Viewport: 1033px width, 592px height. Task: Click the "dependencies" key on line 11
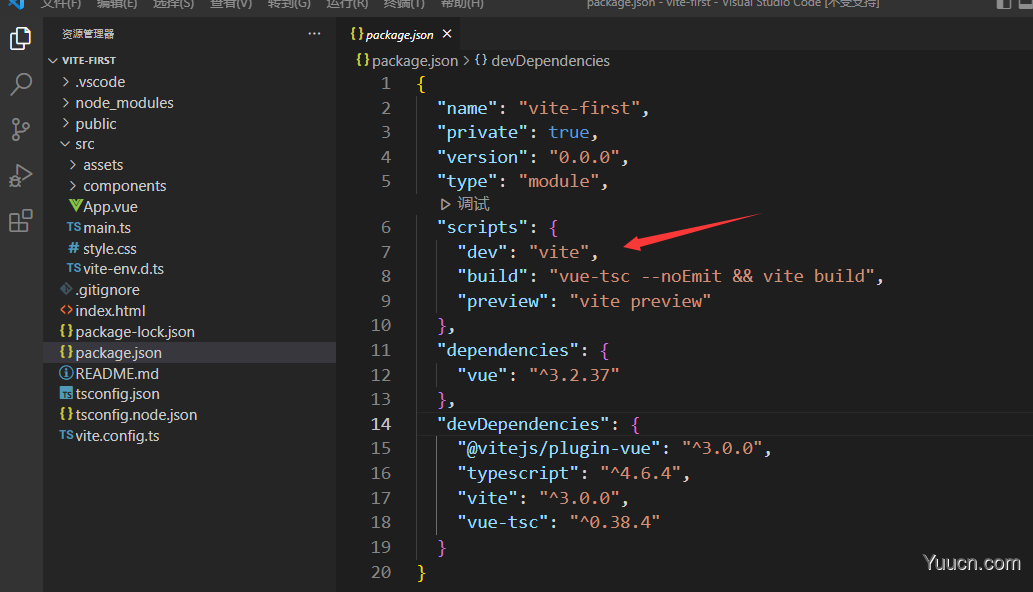(x=508, y=350)
